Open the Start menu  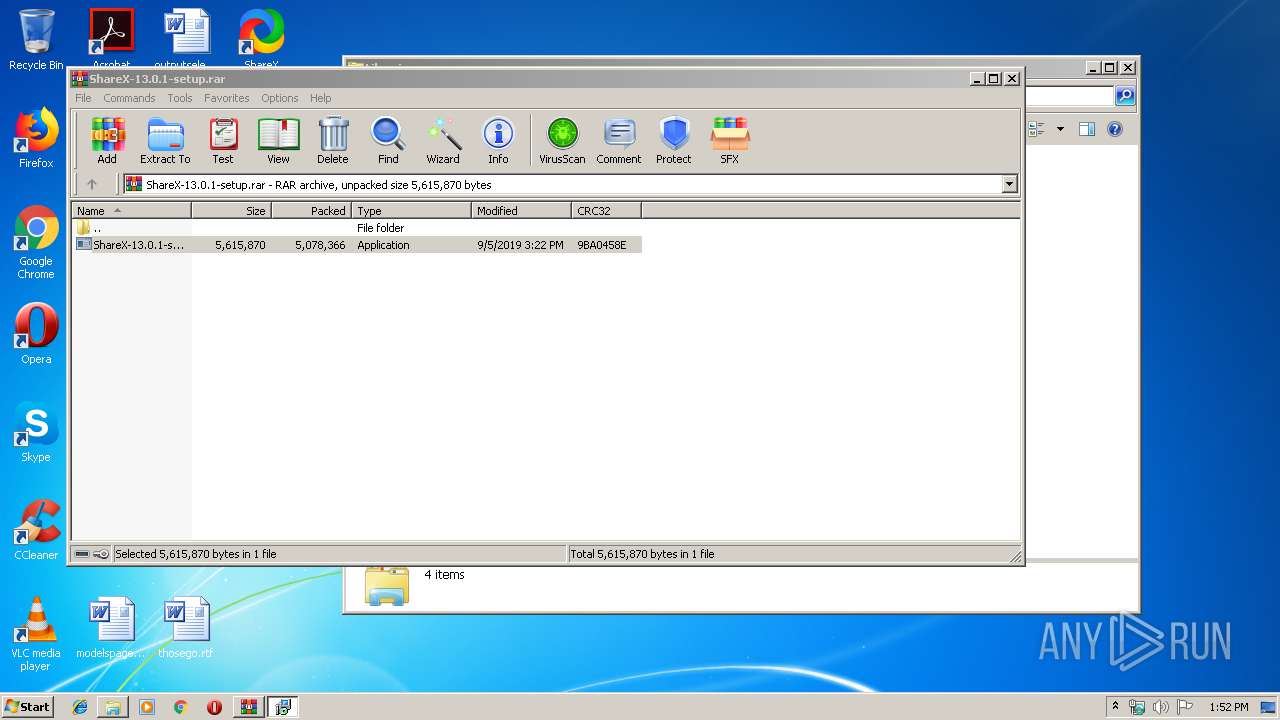pos(28,707)
